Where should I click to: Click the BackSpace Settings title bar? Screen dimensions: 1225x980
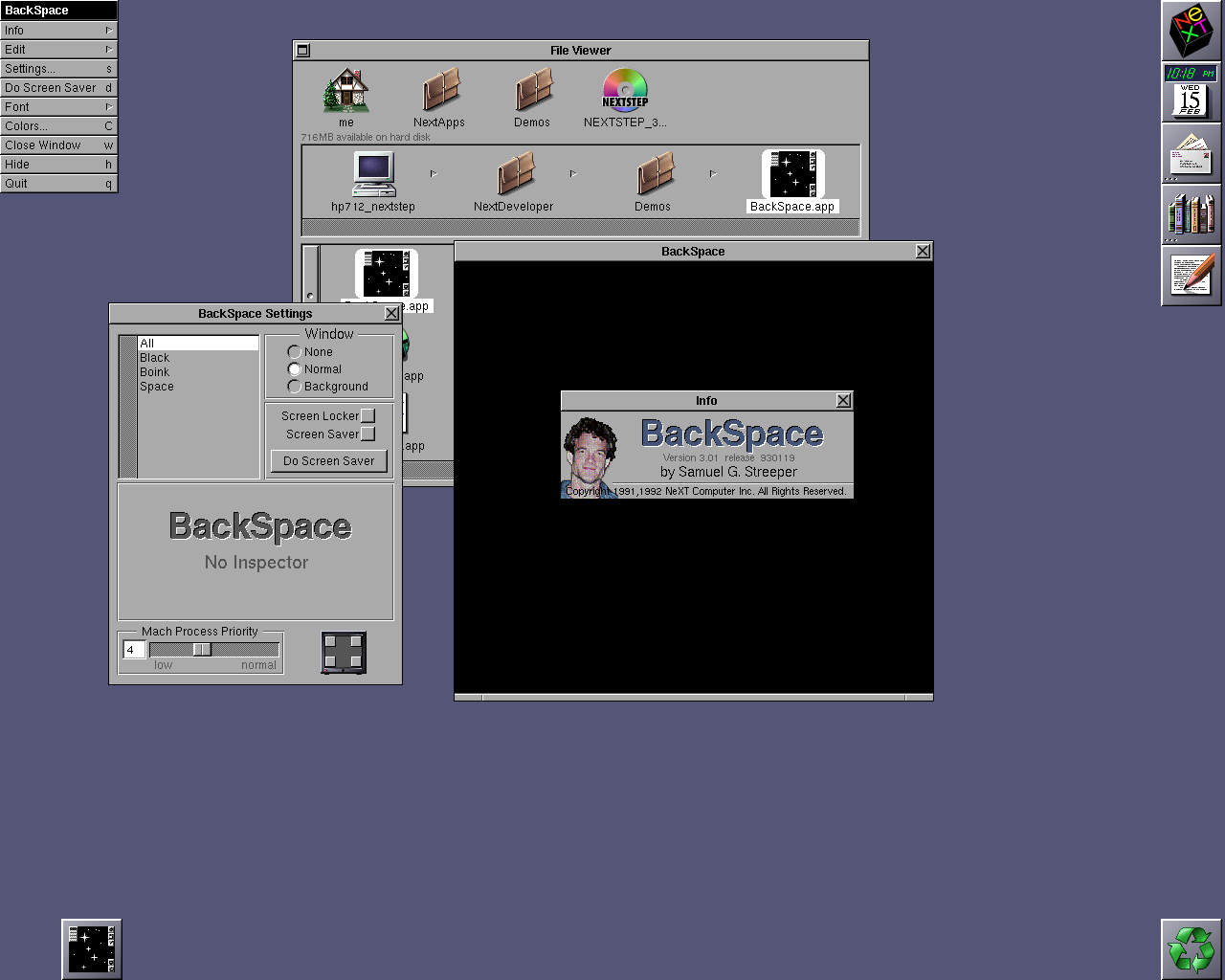click(256, 314)
